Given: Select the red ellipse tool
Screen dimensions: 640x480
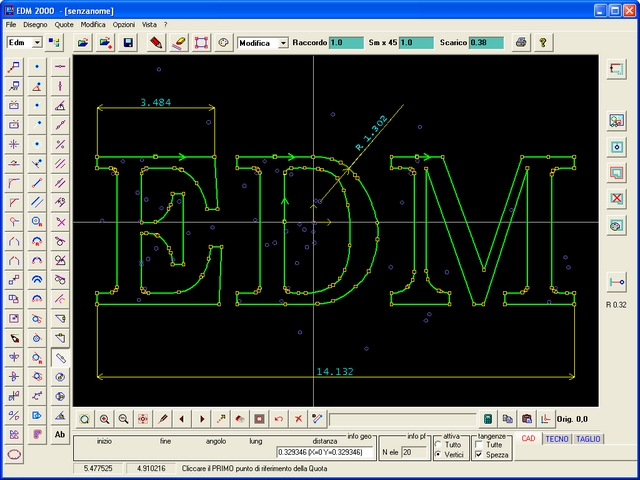Looking at the screenshot, I should [x=14, y=454].
